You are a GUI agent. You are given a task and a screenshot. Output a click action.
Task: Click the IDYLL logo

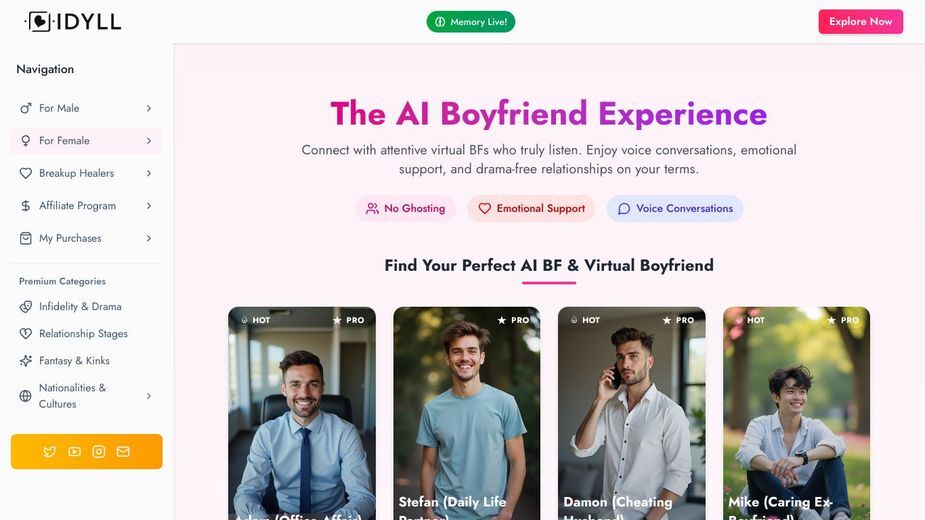(73, 22)
